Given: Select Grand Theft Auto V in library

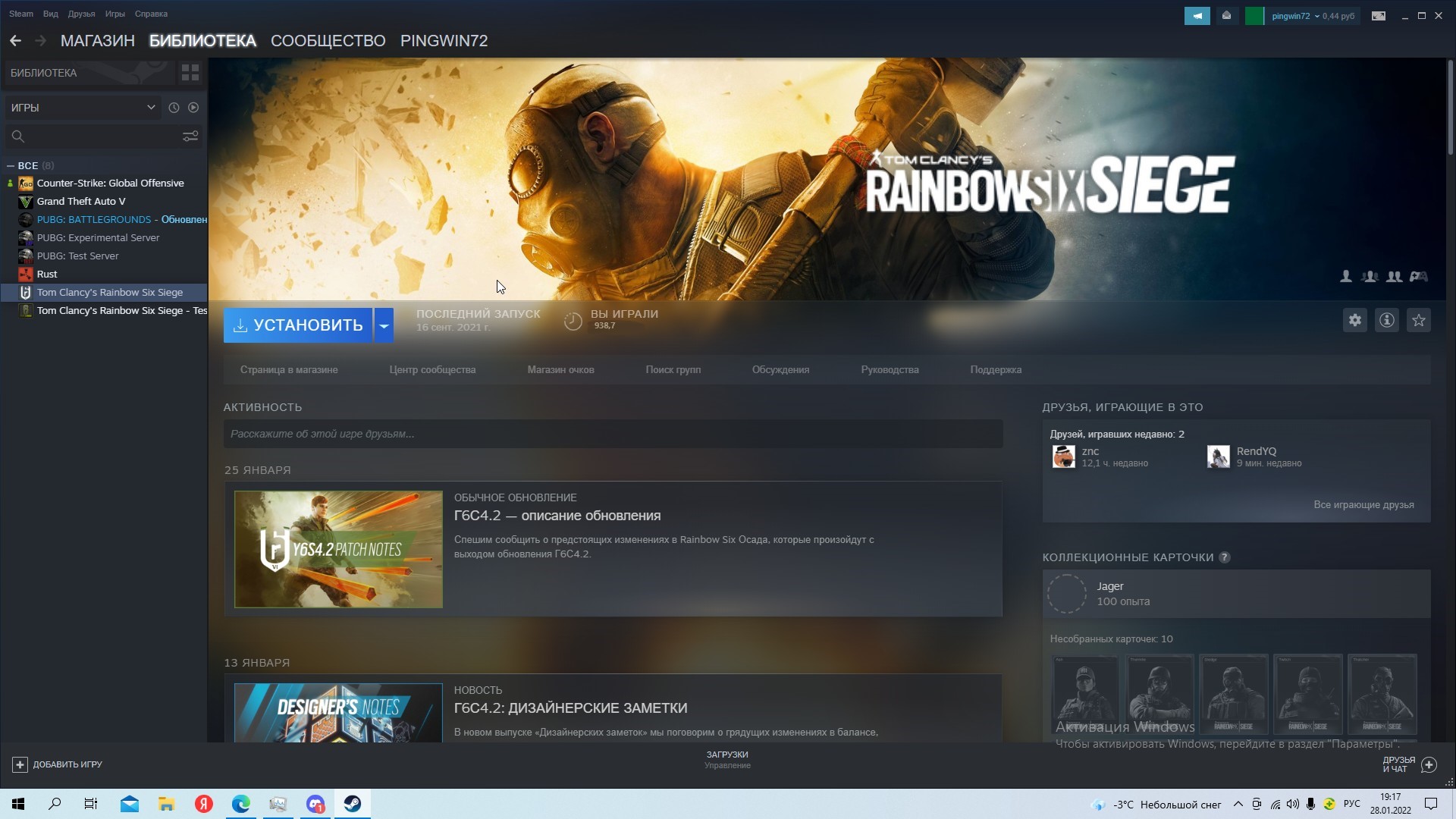Looking at the screenshot, I should click(x=81, y=202).
